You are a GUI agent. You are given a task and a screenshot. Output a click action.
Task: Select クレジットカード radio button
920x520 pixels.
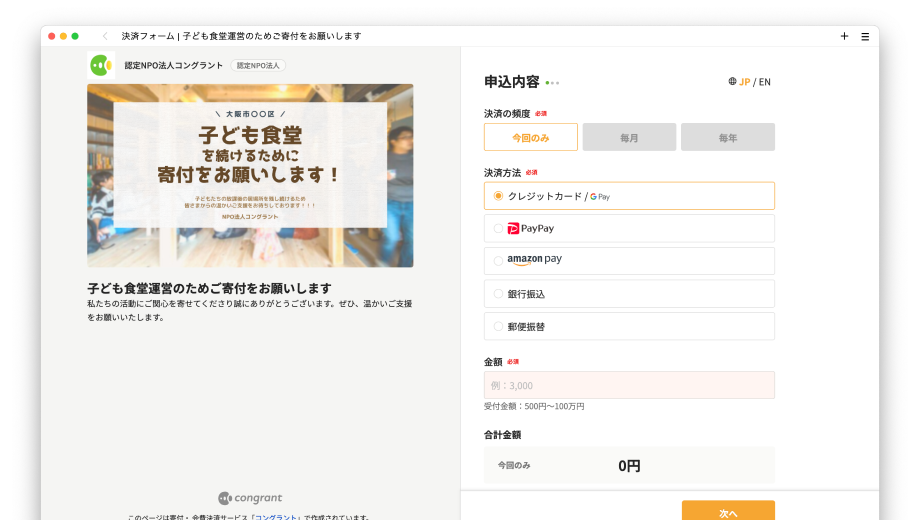click(x=498, y=196)
